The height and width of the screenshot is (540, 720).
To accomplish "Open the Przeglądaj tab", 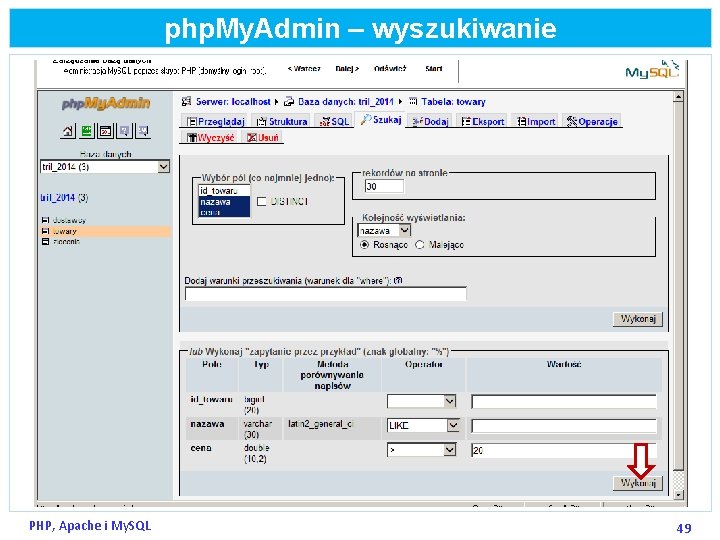I will 214,122.
